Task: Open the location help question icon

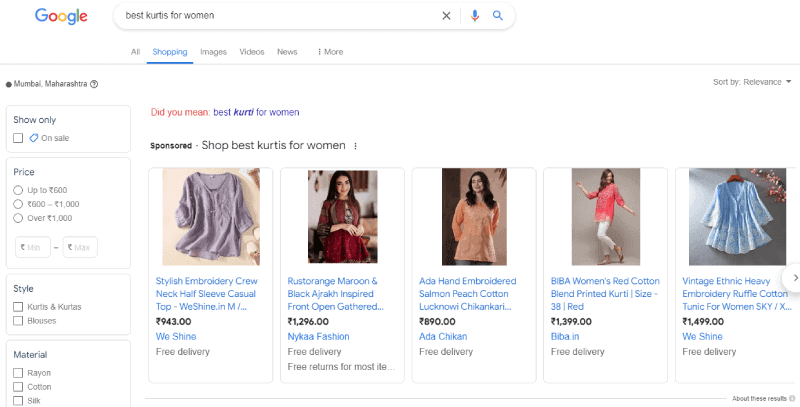Action: pyautogui.click(x=94, y=84)
